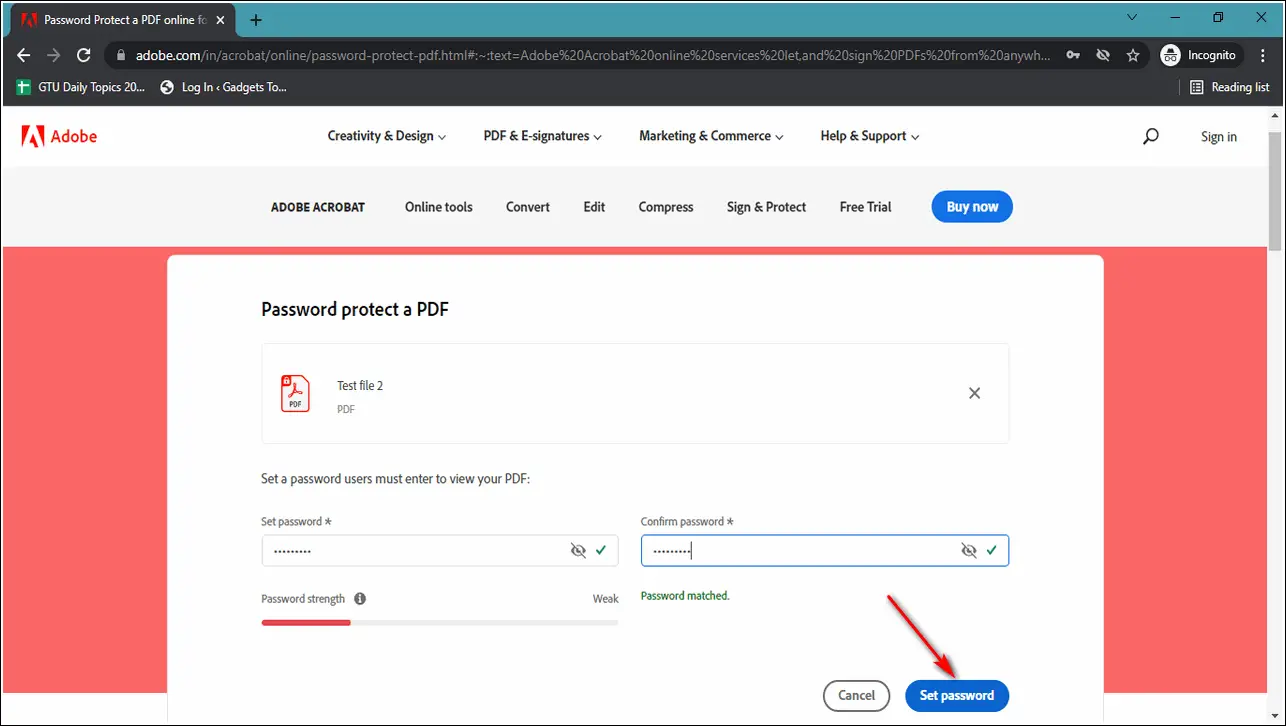The width and height of the screenshot is (1286, 726).
Task: Click the Adobe logo in the header
Action: (59, 137)
